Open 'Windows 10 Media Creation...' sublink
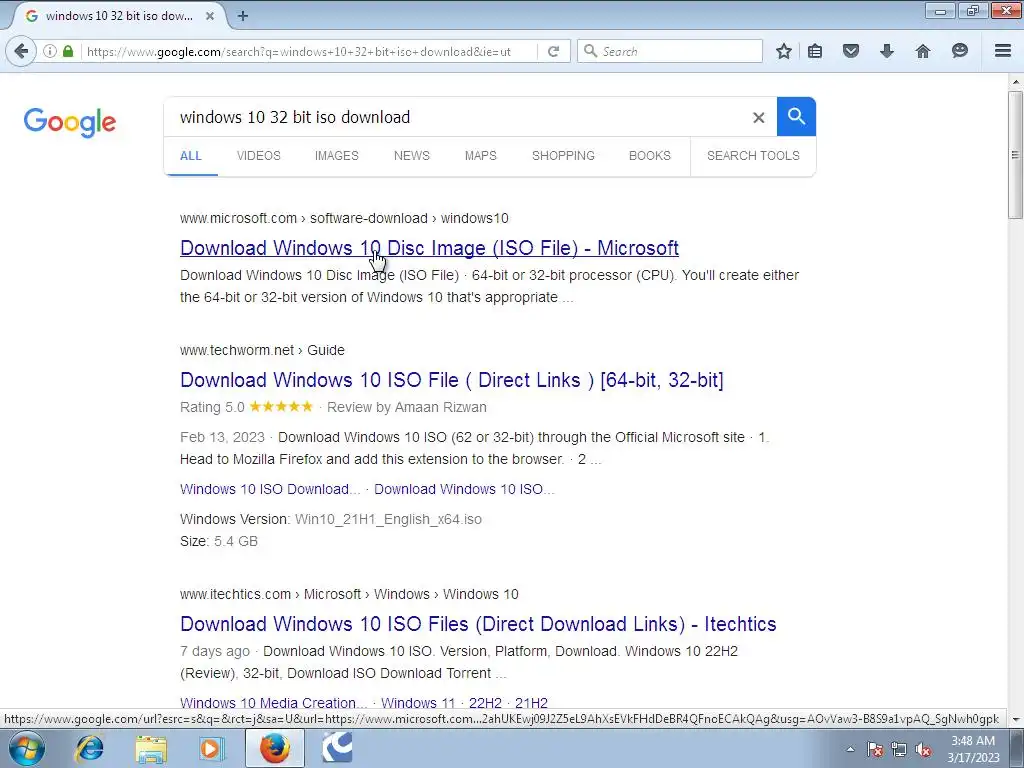The height and width of the screenshot is (768, 1024). pyautogui.click(x=274, y=703)
